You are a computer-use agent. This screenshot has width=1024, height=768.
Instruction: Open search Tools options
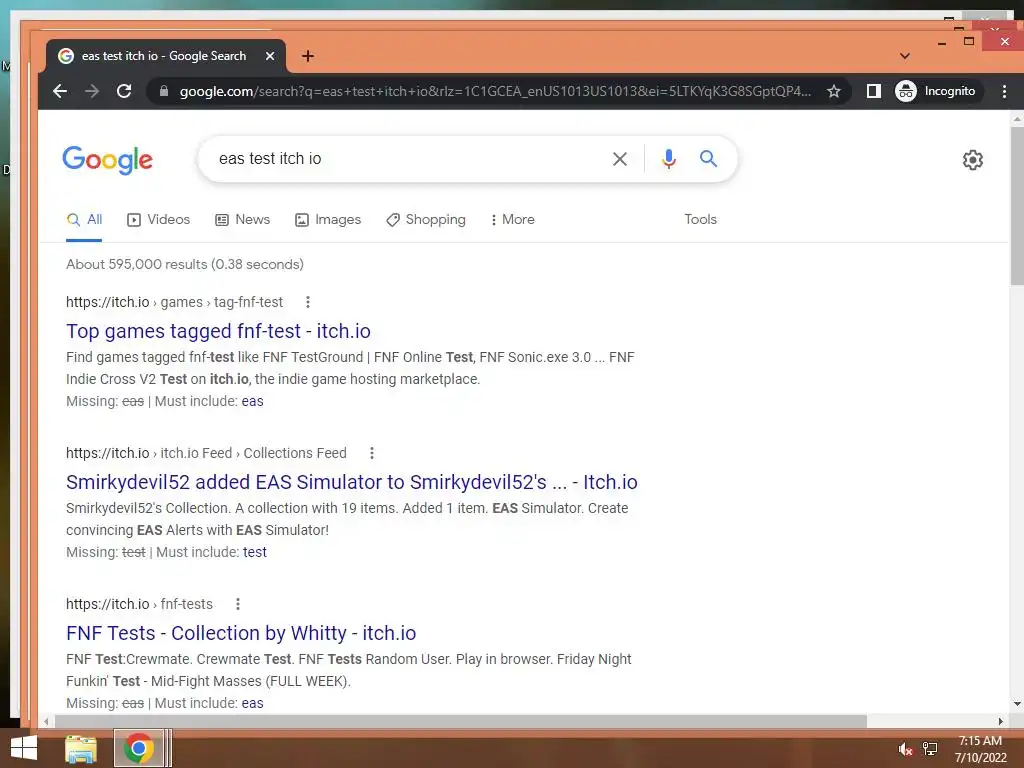[x=700, y=219]
